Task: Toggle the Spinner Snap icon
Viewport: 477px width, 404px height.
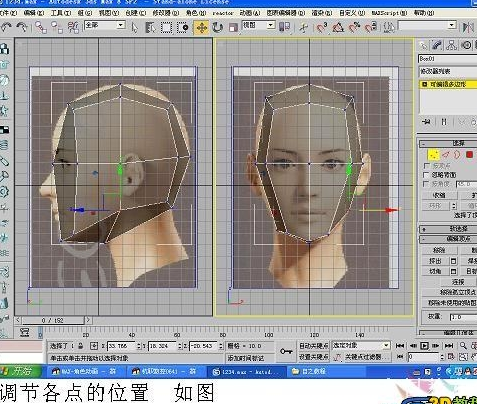Action: pos(371,27)
